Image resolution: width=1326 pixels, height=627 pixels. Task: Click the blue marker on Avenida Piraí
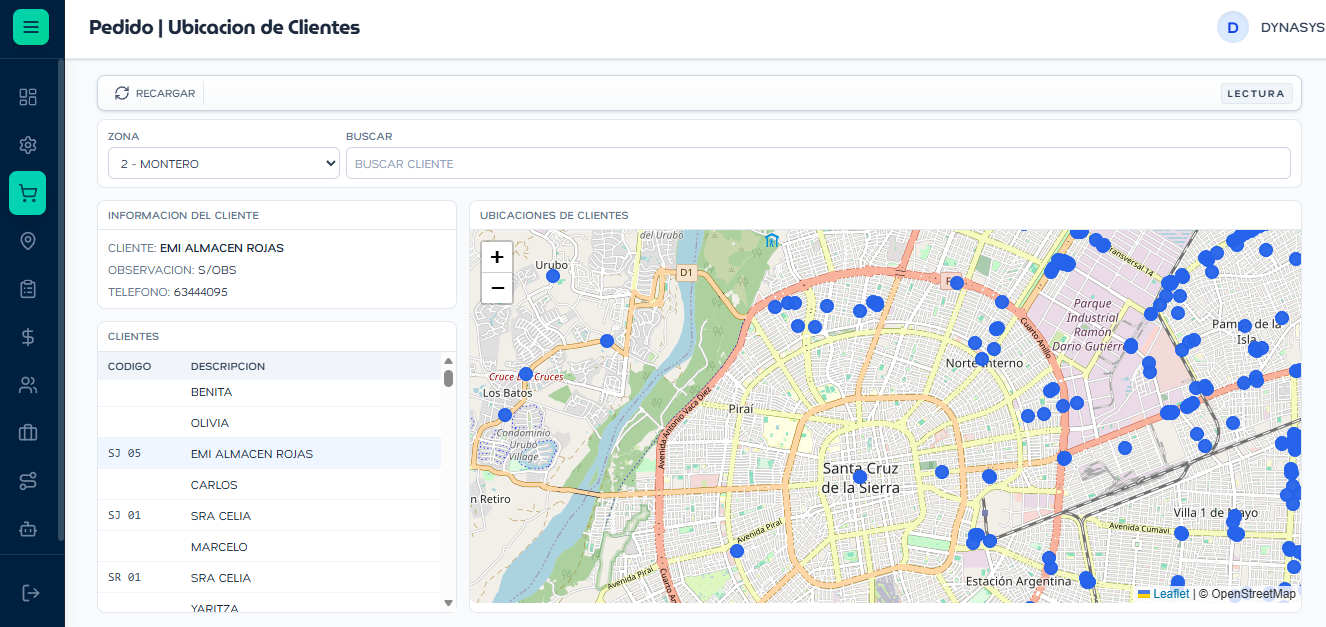point(737,551)
